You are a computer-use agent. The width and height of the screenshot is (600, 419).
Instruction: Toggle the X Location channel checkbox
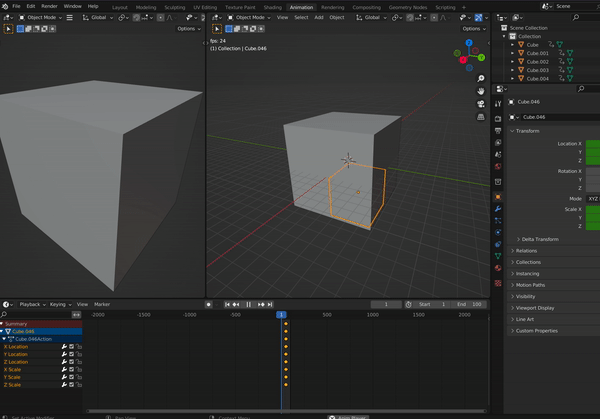coord(71,347)
